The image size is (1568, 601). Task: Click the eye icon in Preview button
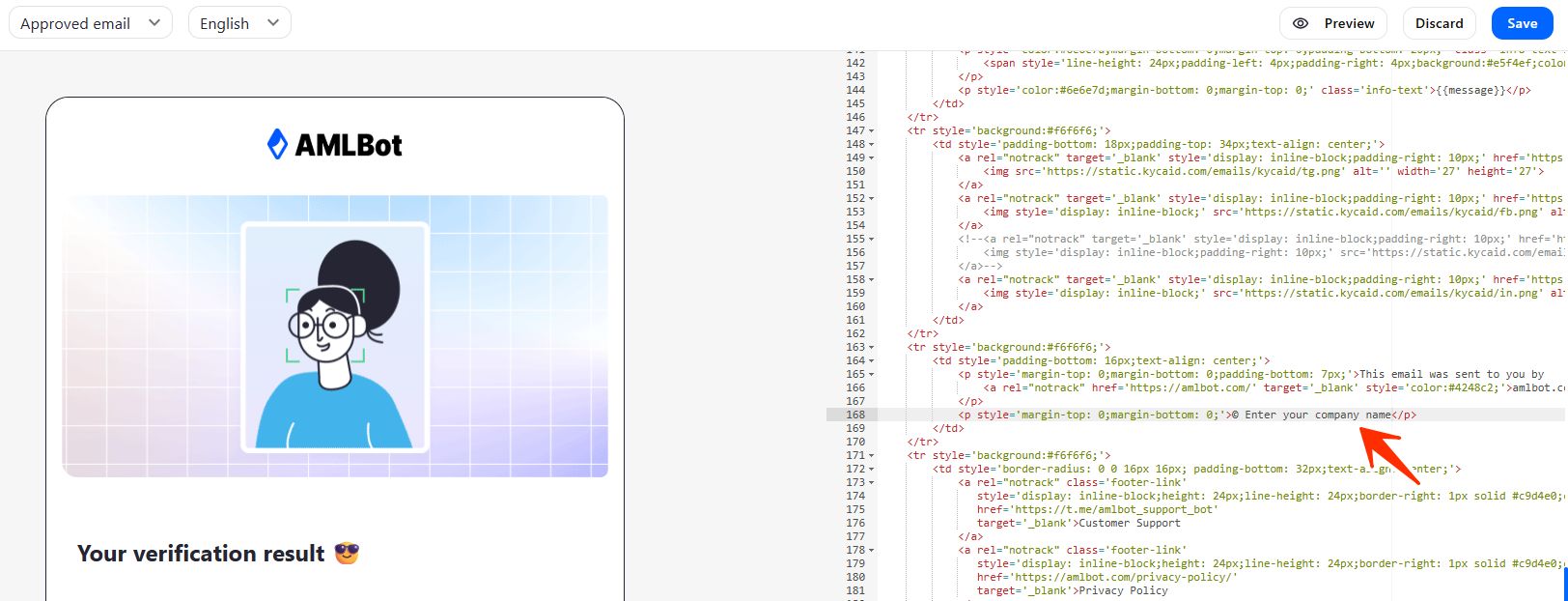click(1301, 23)
